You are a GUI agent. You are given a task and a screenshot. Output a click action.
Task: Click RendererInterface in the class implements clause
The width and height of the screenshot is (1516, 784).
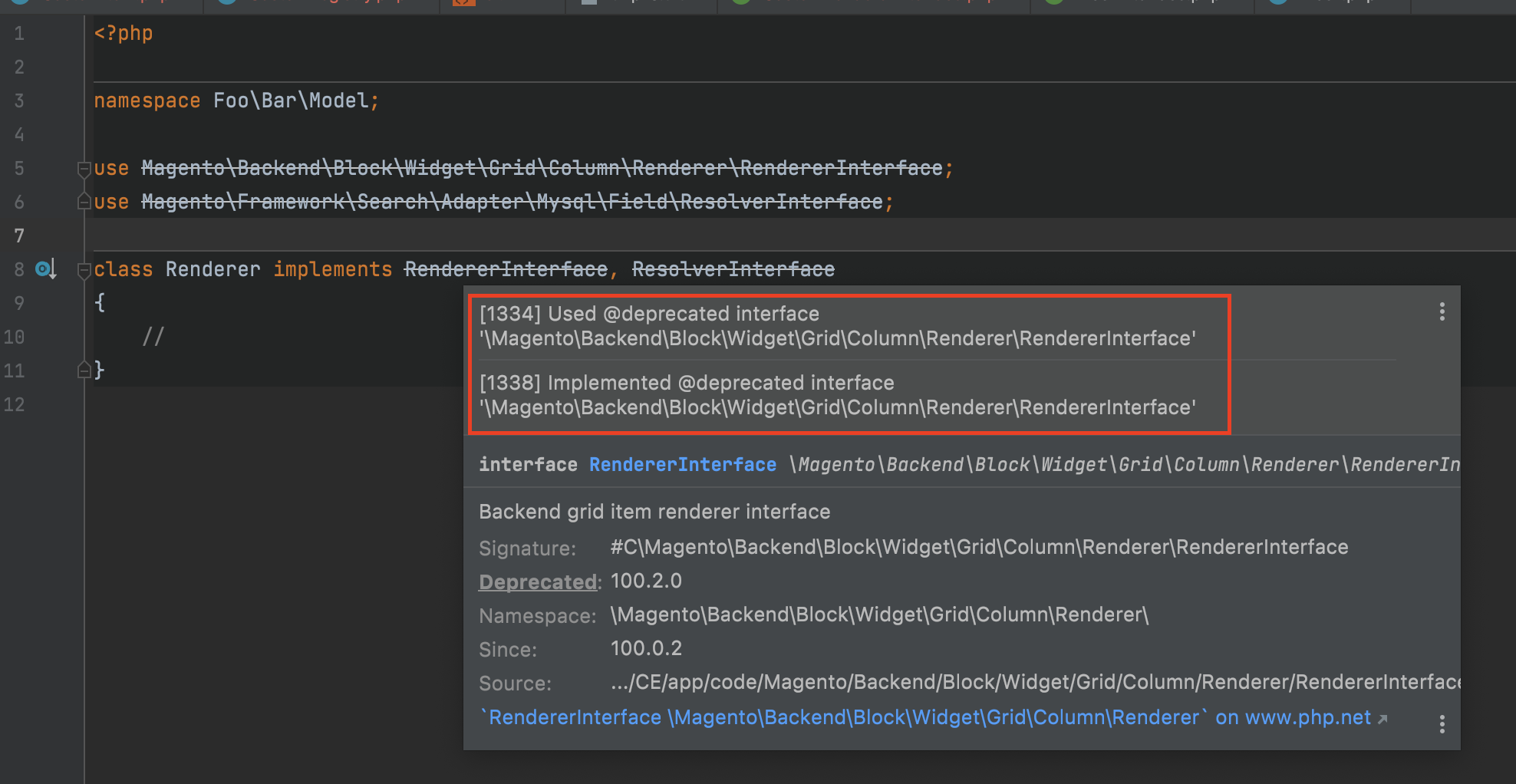[x=506, y=269]
